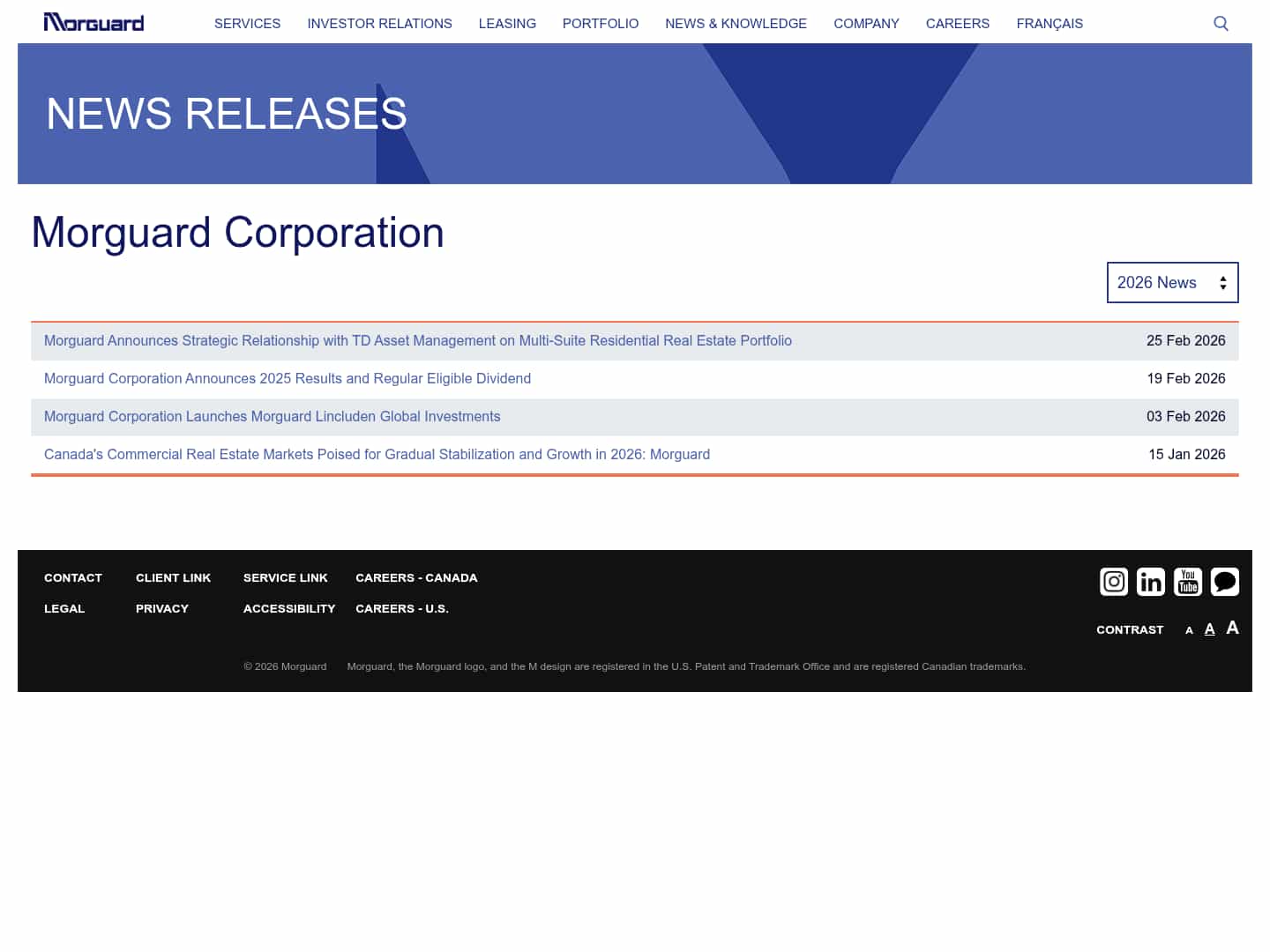Open Morguard's Instagram page

1114,582
